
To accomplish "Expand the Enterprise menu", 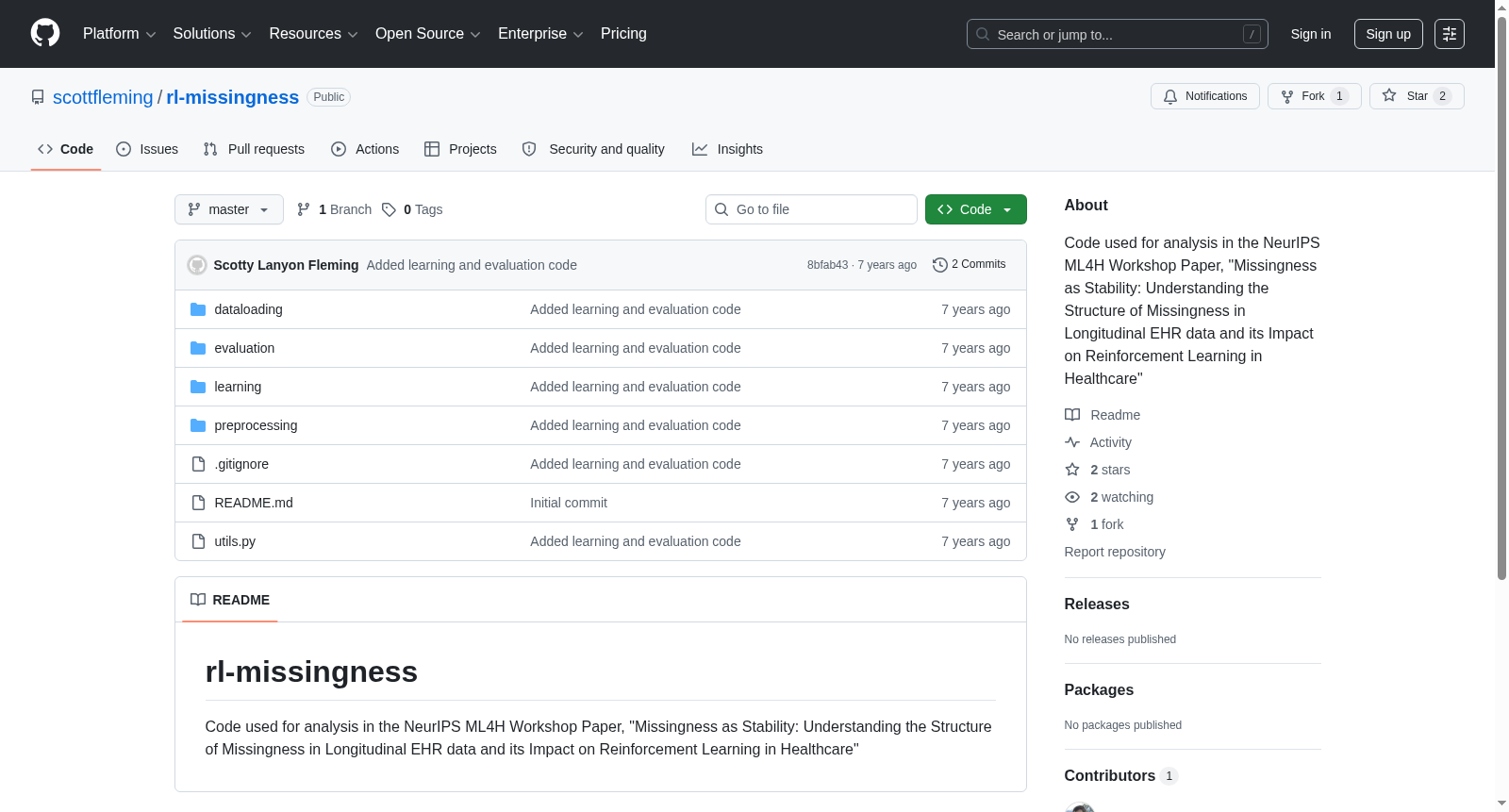I will pos(540,34).
